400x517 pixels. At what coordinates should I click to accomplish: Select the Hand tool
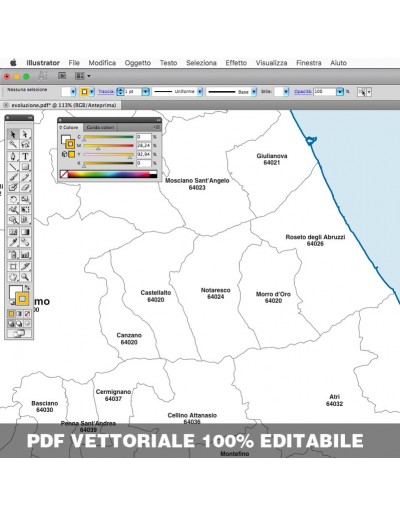13,277
